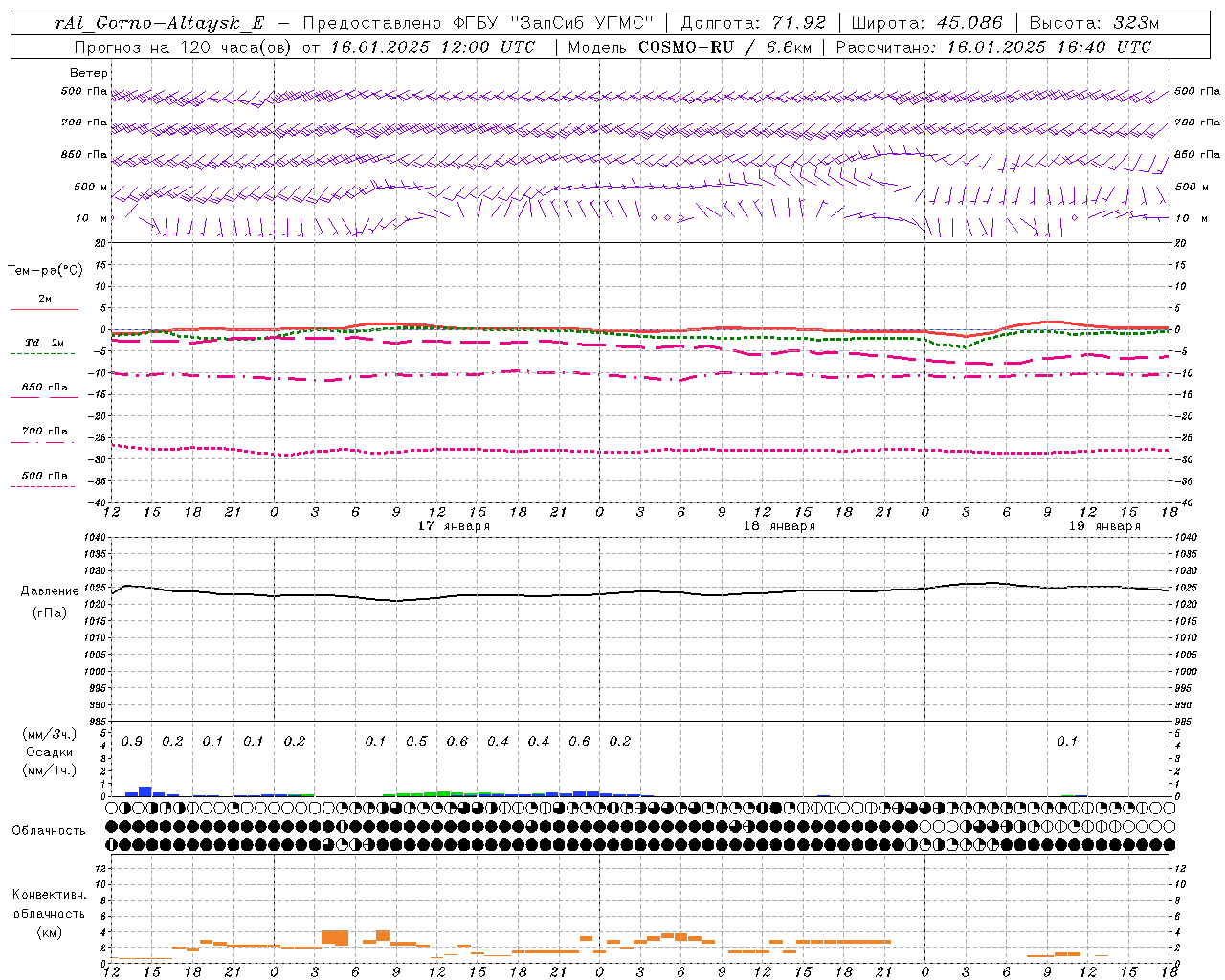Click the 850 гПа temperature legend entry
The width and height of the screenshot is (1225, 980).
(x=45, y=388)
